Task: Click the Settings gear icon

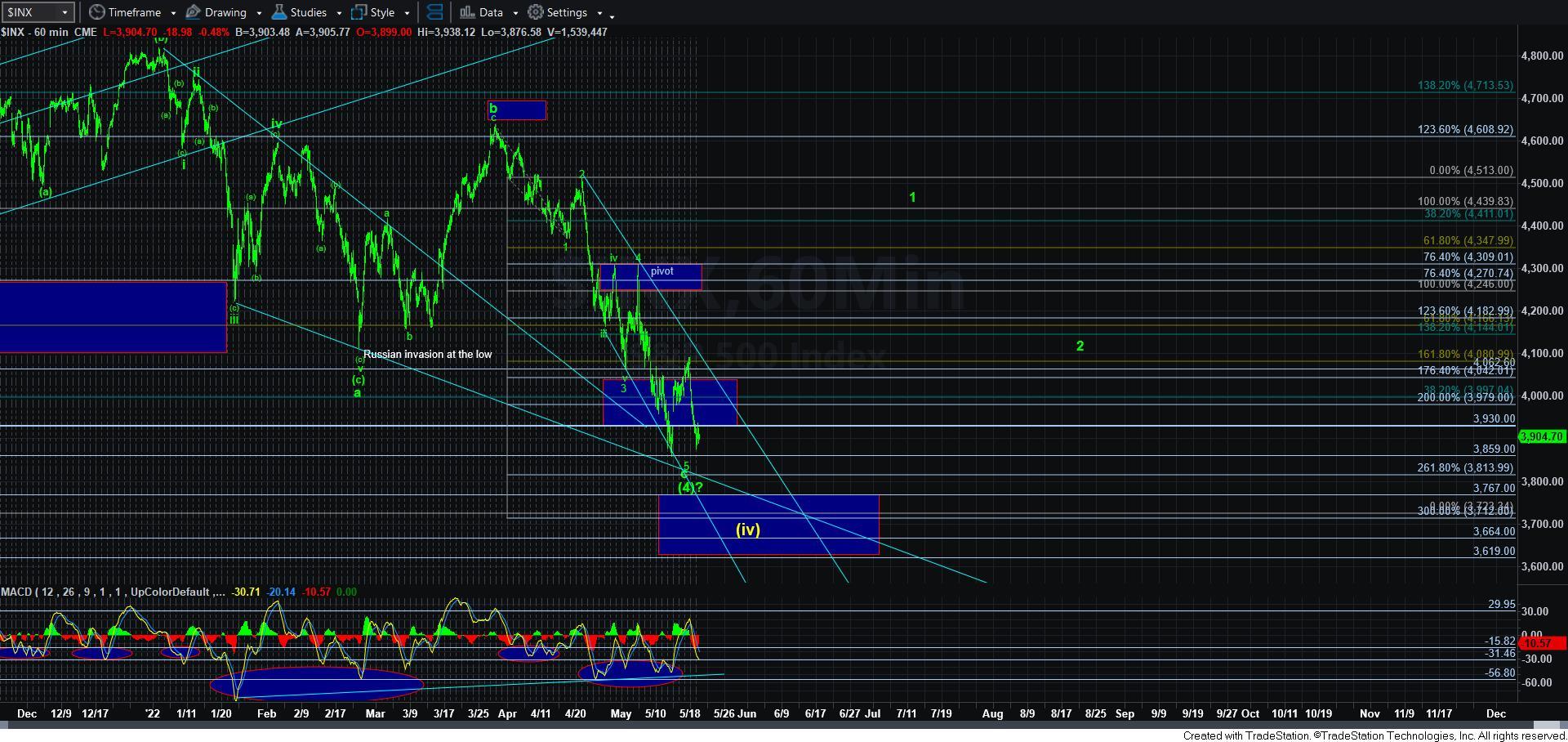Action: click(536, 12)
